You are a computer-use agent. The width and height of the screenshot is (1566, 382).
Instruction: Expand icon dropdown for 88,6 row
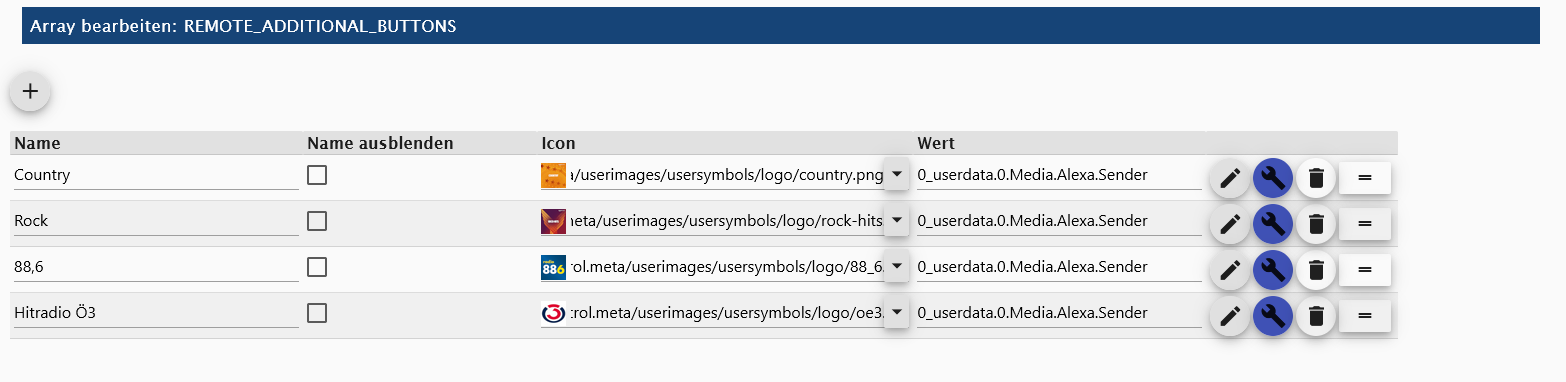coord(897,267)
